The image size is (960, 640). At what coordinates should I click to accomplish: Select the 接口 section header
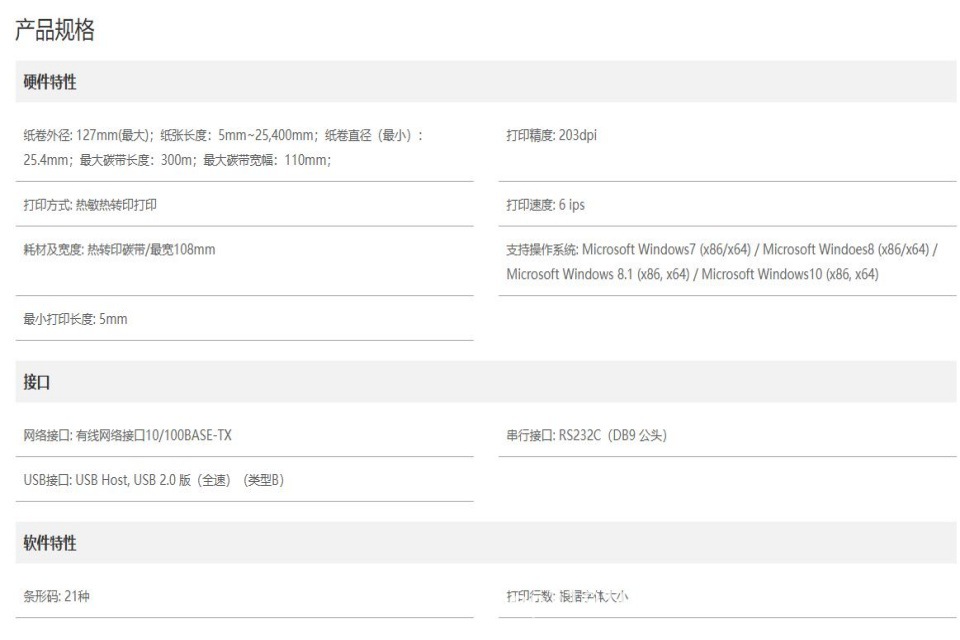(x=37, y=382)
